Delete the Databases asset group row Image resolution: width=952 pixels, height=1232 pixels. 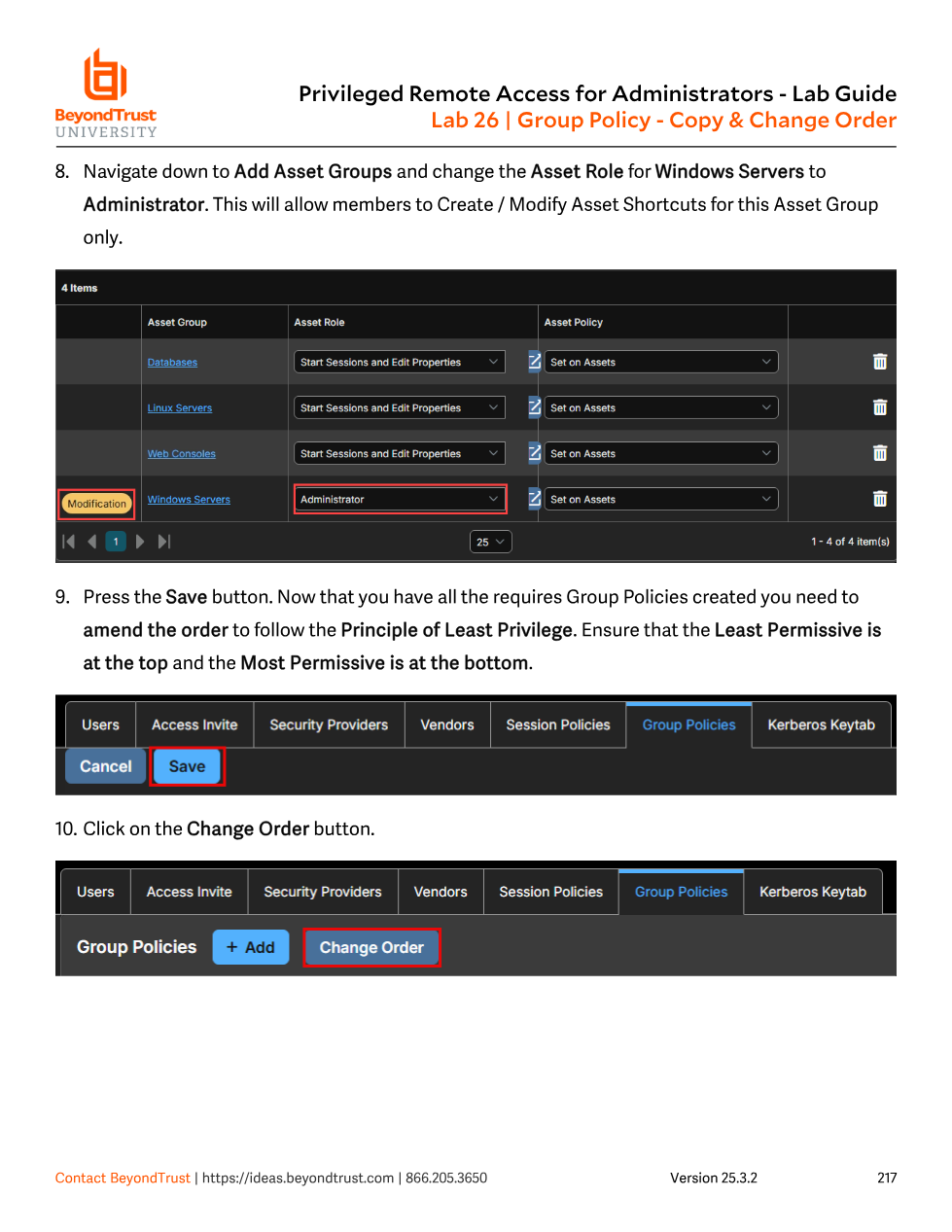click(x=879, y=362)
